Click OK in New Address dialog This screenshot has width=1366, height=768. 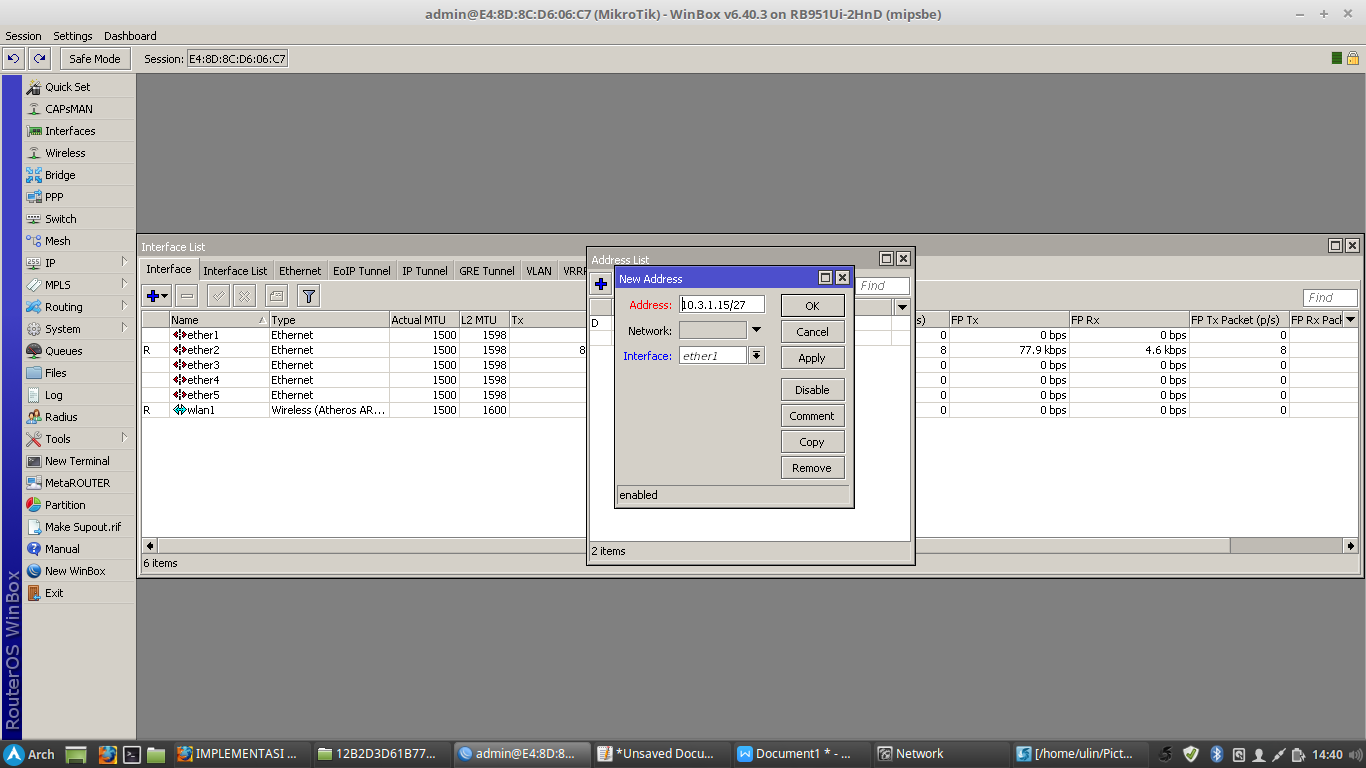tap(812, 306)
